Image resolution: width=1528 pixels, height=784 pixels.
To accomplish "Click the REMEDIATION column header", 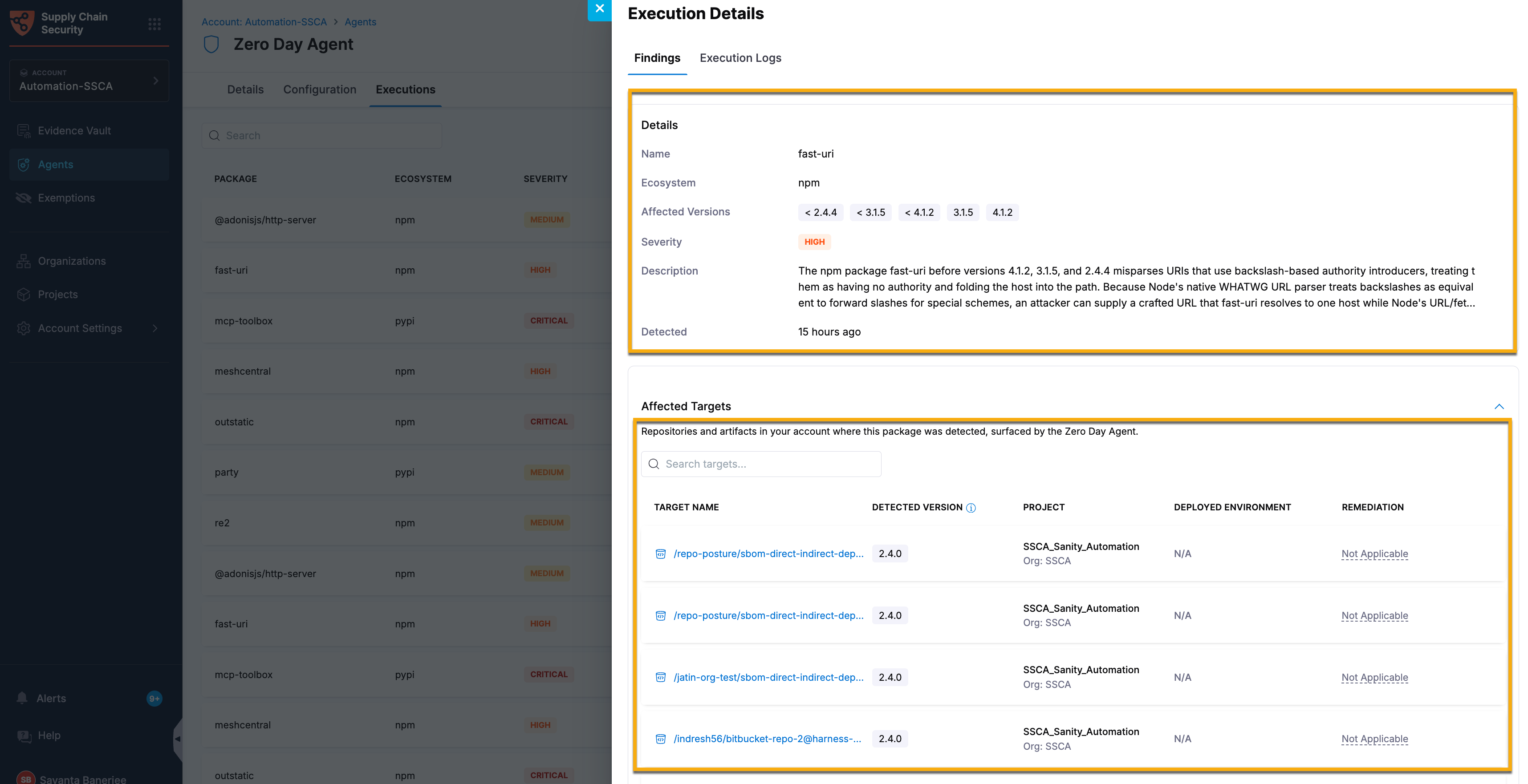I will click(x=1373, y=507).
